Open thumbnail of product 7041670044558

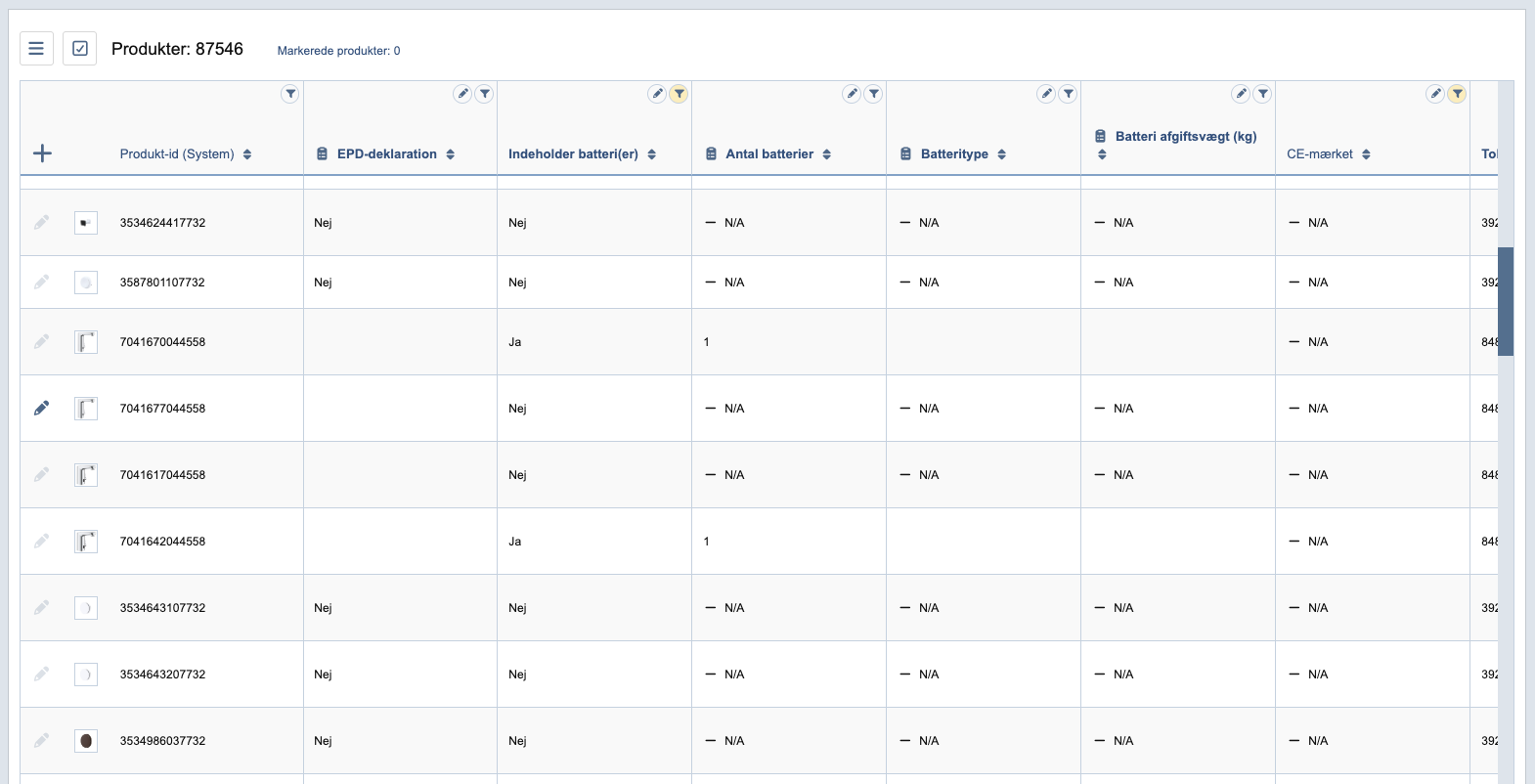(x=86, y=342)
